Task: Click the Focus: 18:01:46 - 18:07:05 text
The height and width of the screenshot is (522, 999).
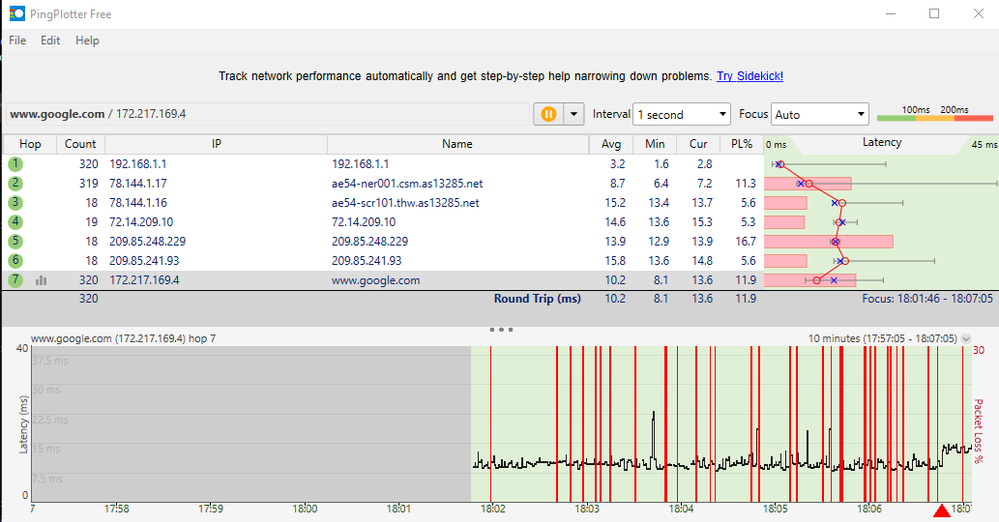Action: point(927,298)
